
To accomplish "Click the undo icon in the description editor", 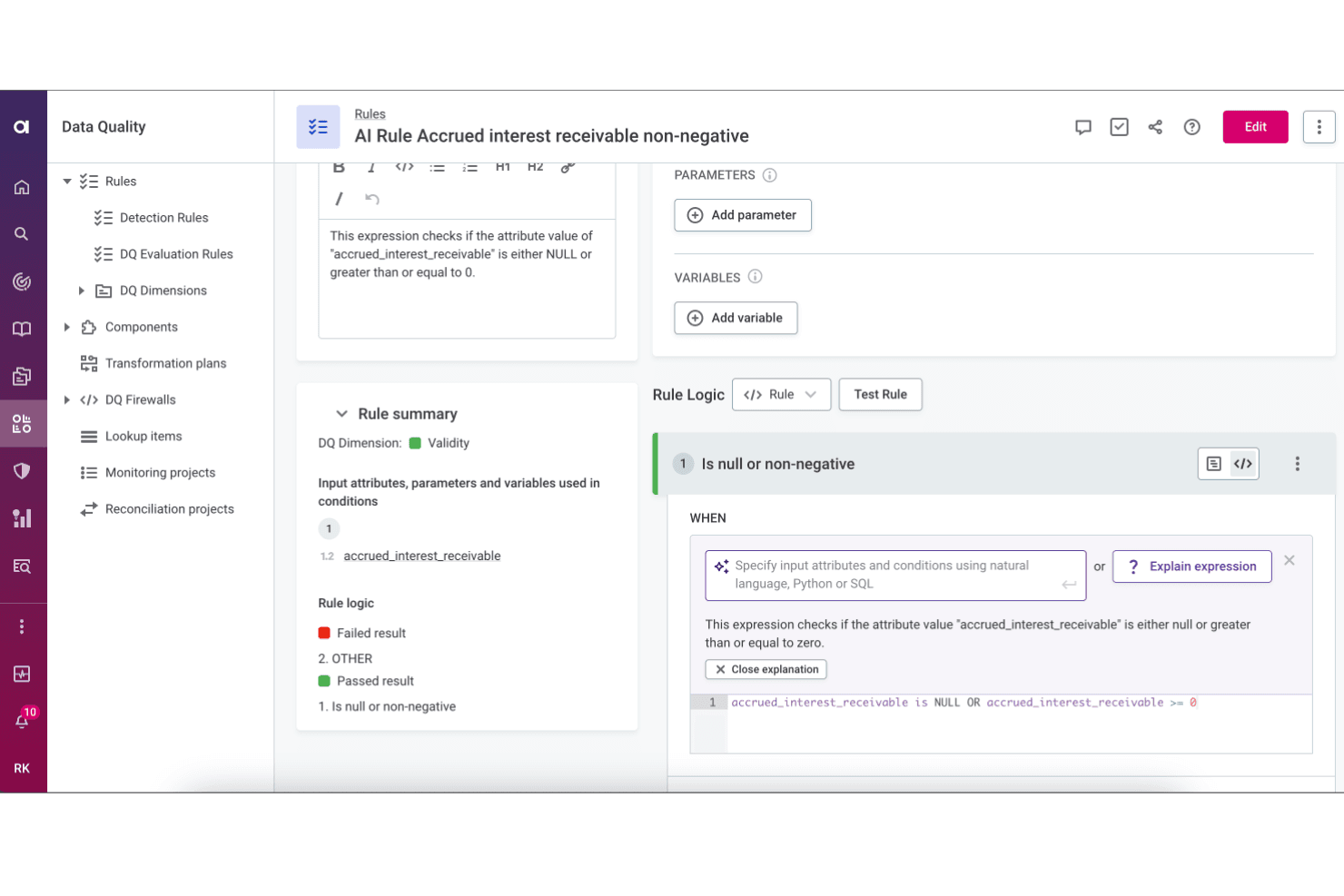I will (x=372, y=199).
